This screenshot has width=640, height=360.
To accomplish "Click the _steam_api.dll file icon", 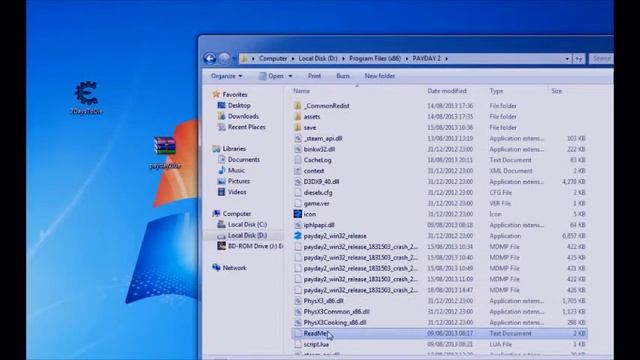I will (298, 138).
